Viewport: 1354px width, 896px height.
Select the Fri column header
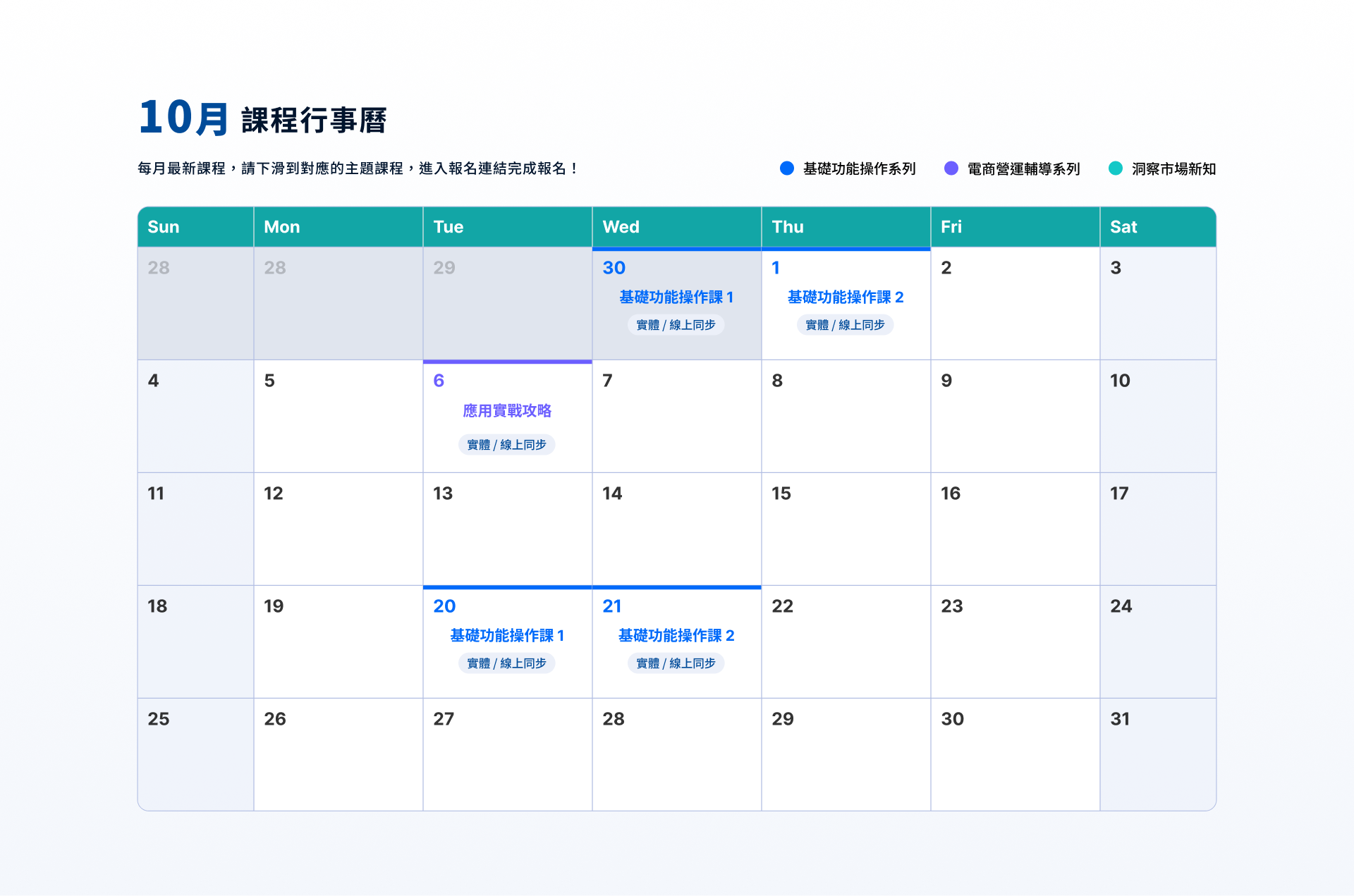[1015, 227]
